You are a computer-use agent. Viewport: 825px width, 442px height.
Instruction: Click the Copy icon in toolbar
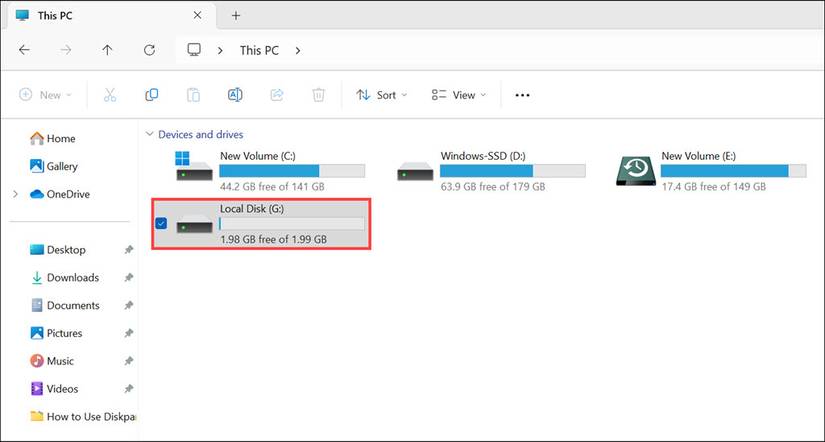152,95
